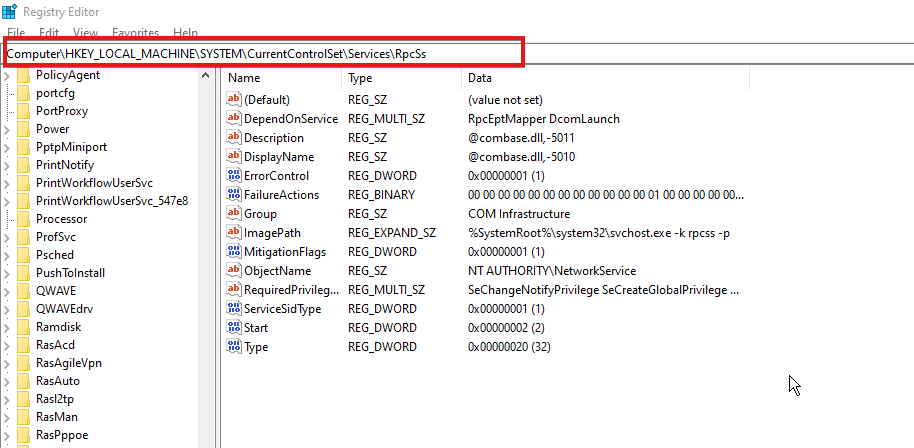Click the ErrorControl DWORD icon
Image resolution: width=914 pixels, height=448 pixels.
point(234,175)
